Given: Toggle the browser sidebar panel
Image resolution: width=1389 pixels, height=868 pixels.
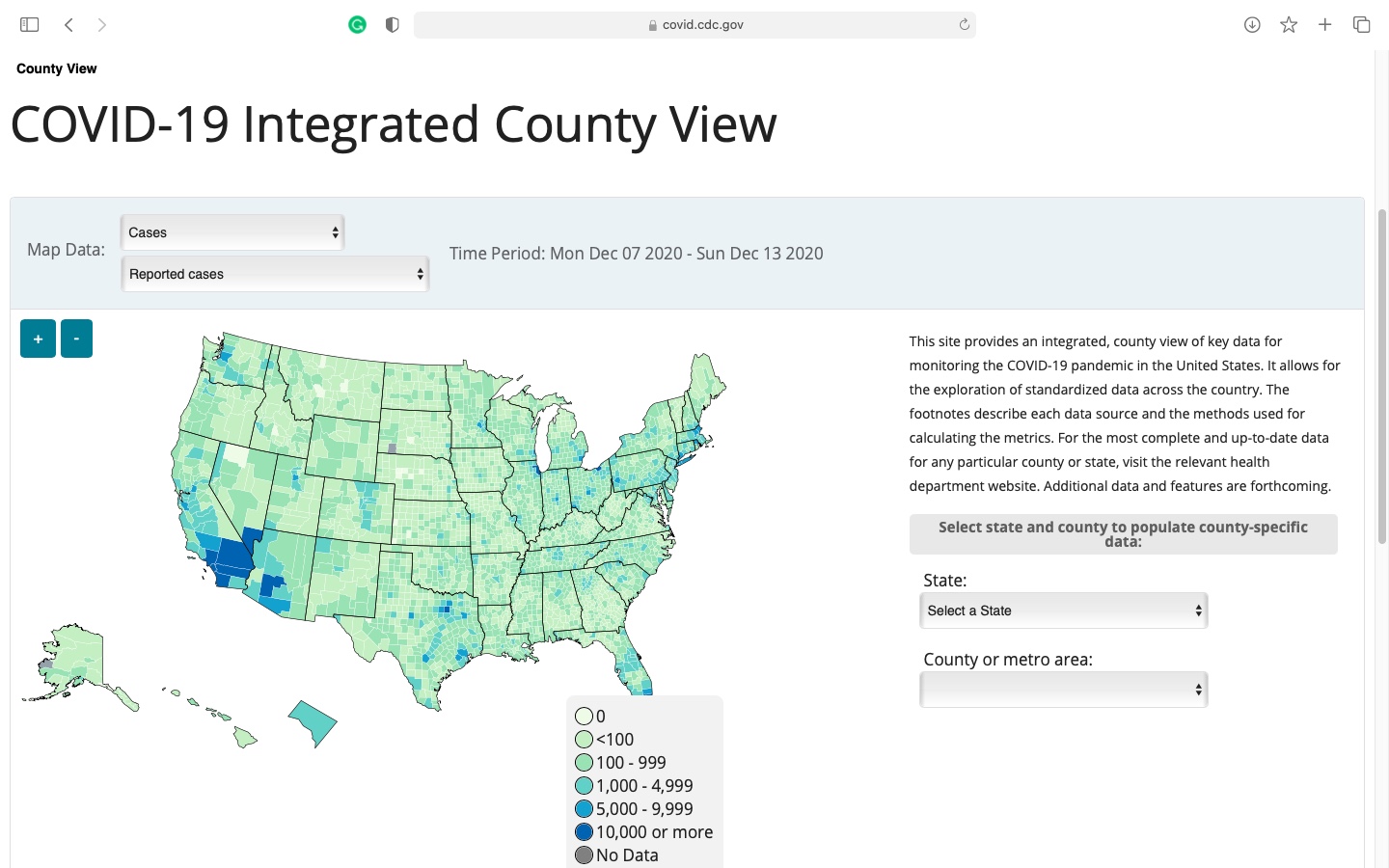Looking at the screenshot, I should pos(29,24).
